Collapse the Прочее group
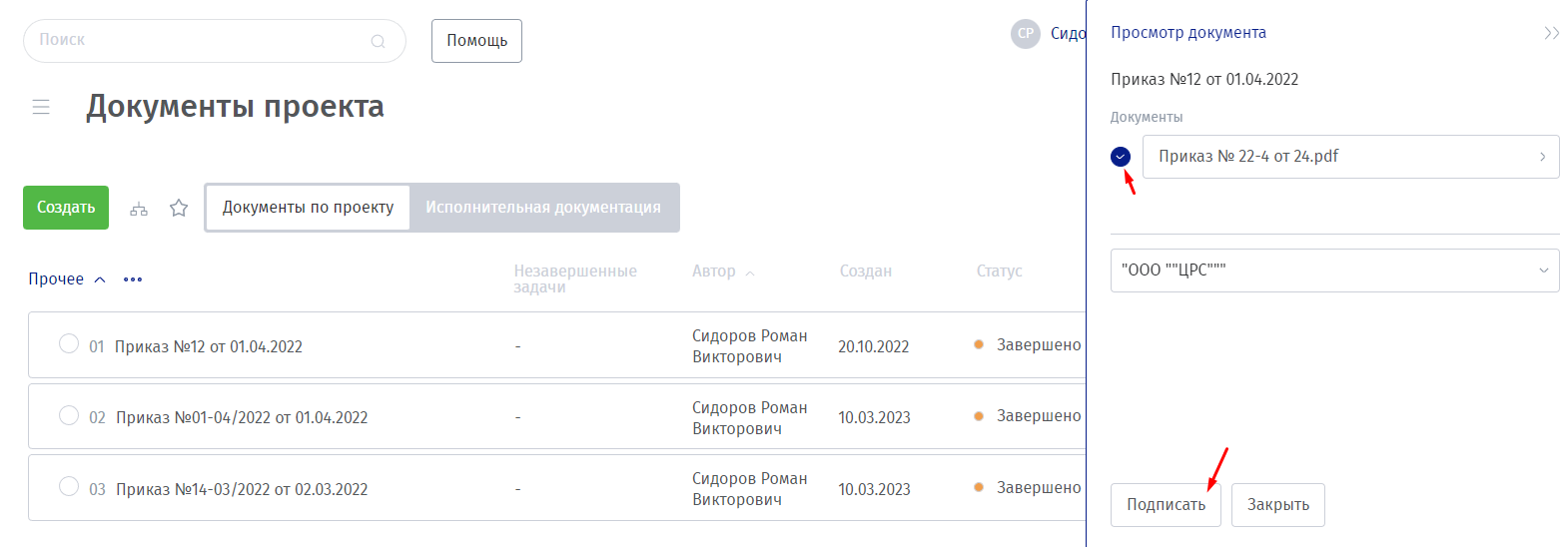Screen dimensions: 1568x547 coord(99,279)
